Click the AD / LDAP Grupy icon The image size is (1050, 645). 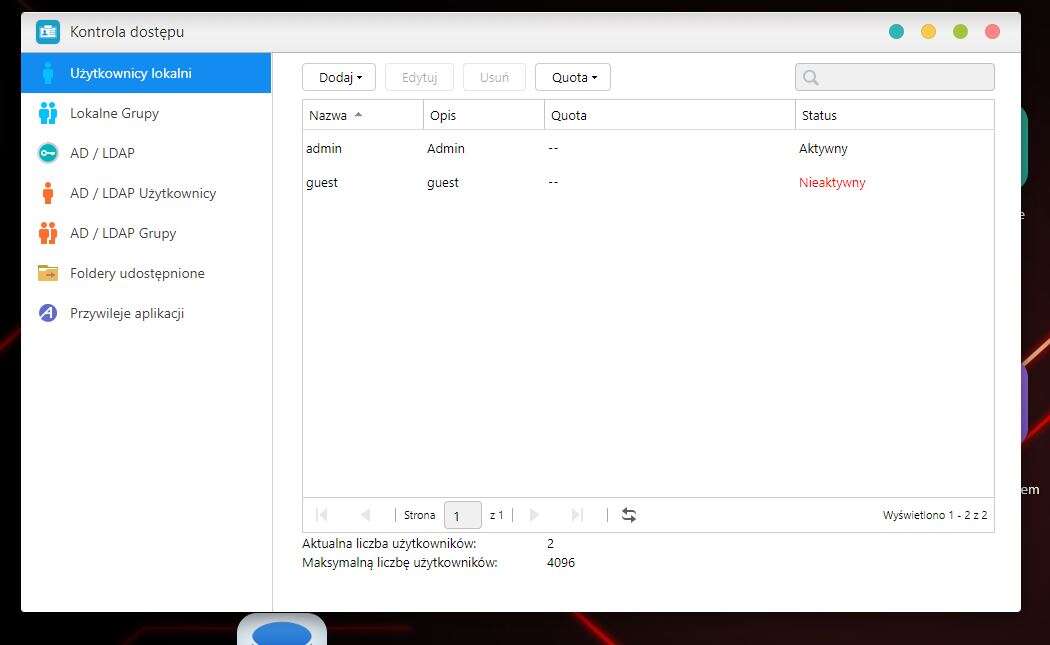(x=47, y=233)
